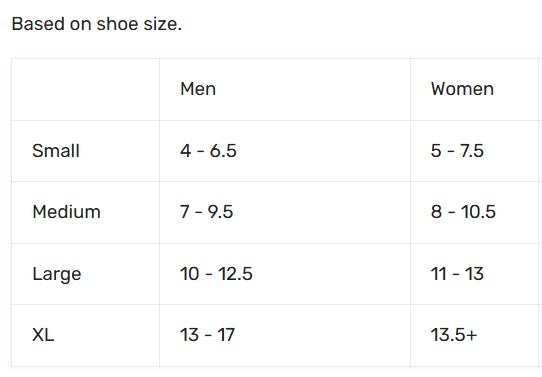
Task: Select Men's Small size 4 - 6.5
Action: [x=208, y=151]
